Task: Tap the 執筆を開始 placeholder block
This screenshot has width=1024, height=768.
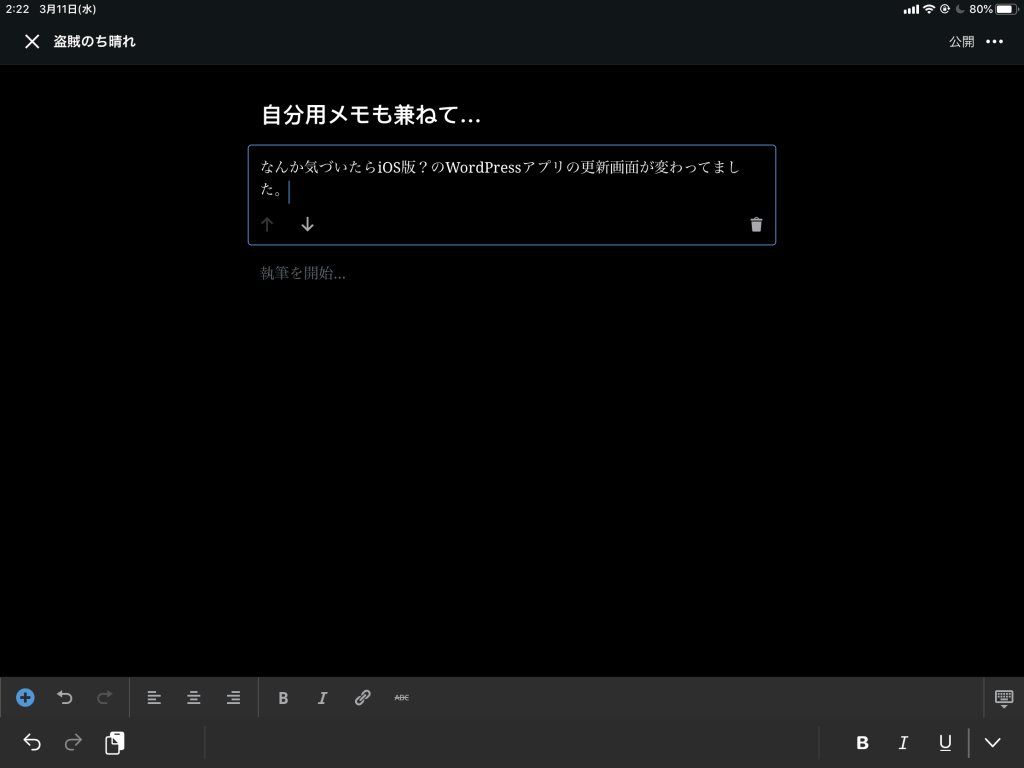Action: pyautogui.click(x=304, y=273)
